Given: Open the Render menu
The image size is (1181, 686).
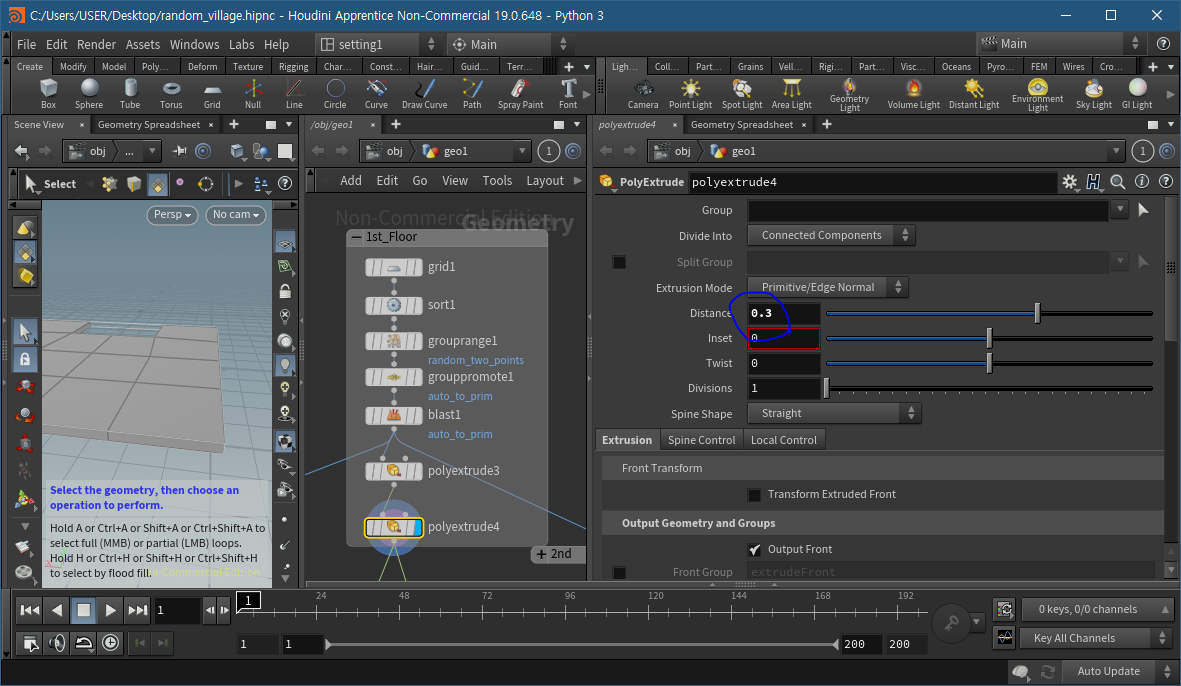Looking at the screenshot, I should click(x=96, y=44).
